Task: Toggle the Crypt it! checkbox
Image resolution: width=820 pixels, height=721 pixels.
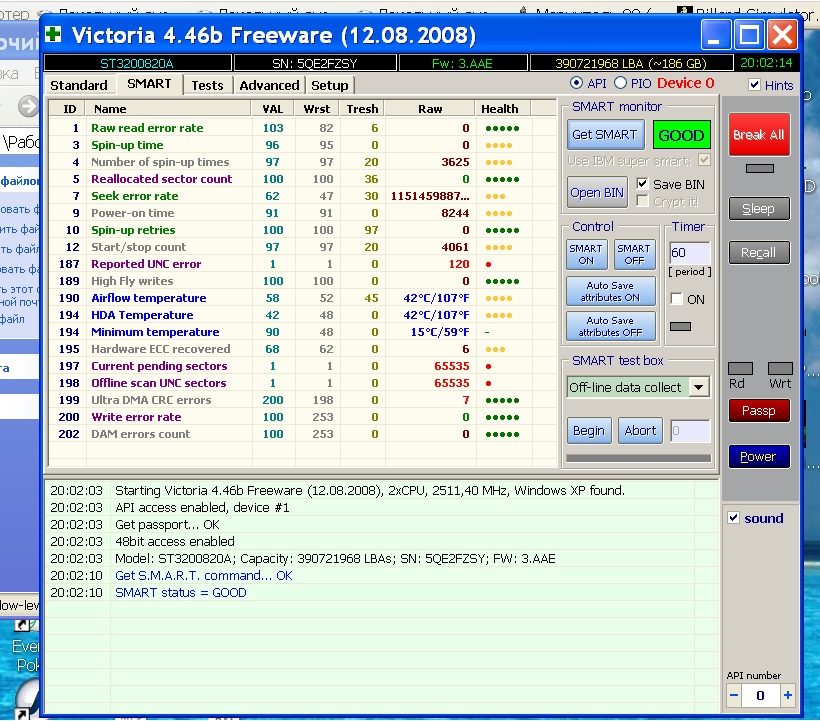Action: point(643,201)
